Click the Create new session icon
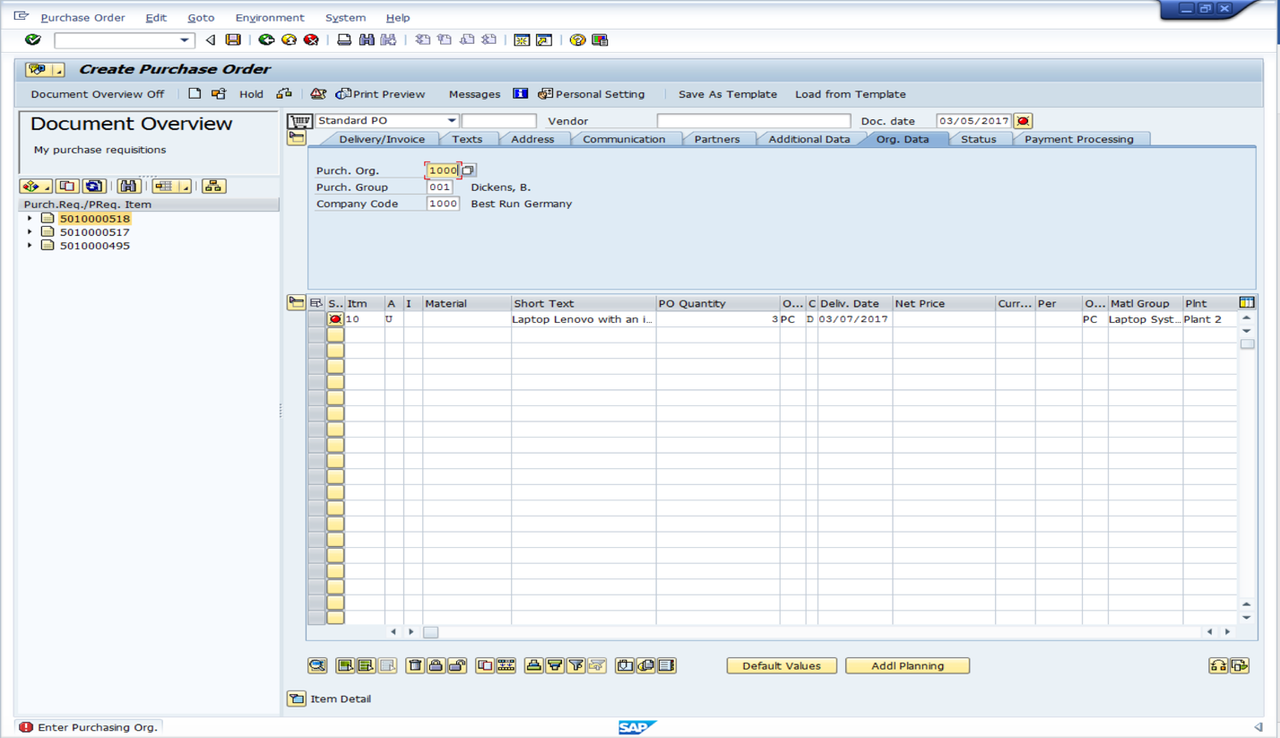 pos(521,40)
